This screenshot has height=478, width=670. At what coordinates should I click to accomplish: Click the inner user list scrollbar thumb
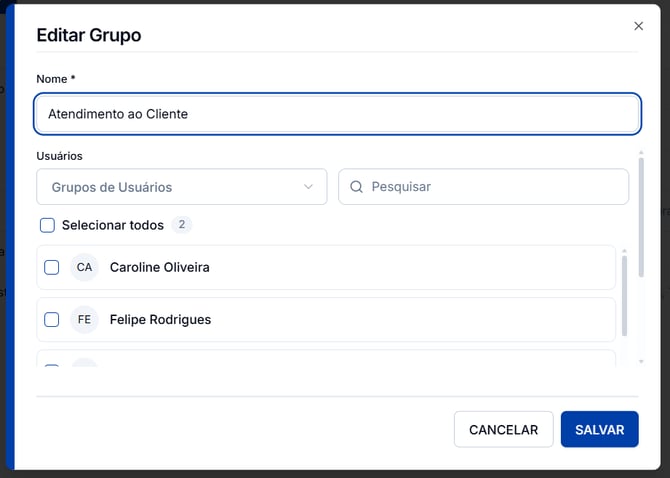pos(624,296)
